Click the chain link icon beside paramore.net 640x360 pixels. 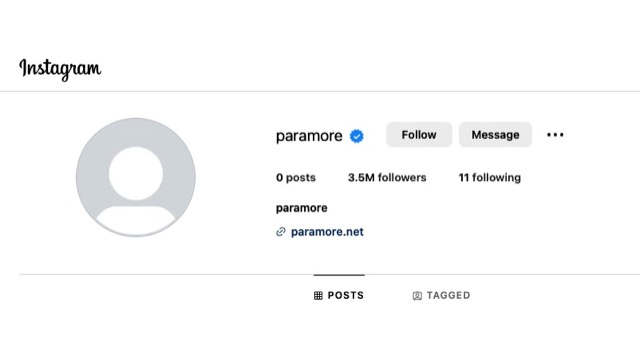(x=281, y=232)
